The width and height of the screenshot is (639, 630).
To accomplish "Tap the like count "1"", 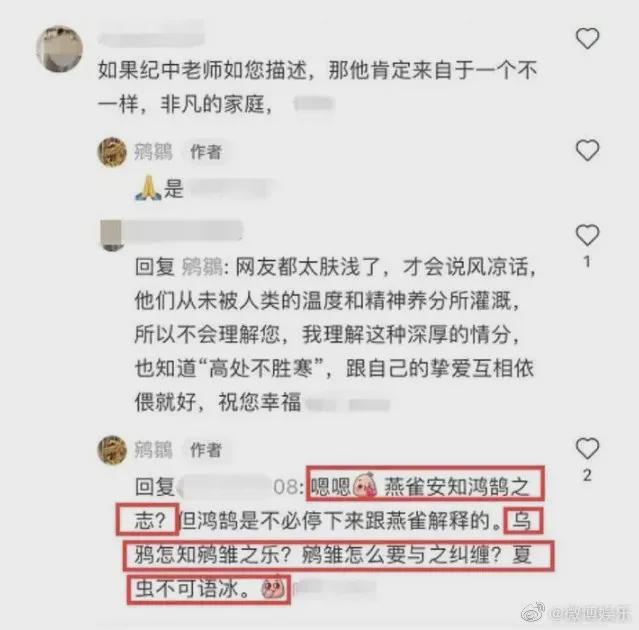I will tap(587, 262).
